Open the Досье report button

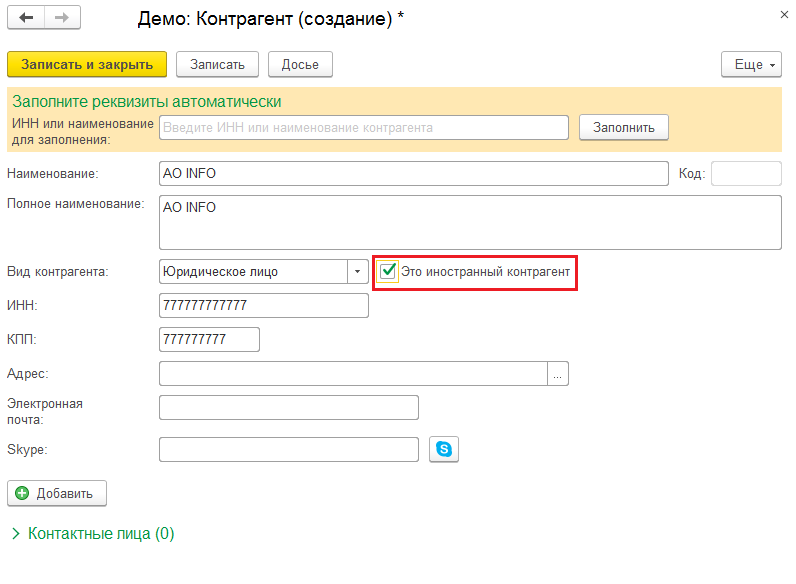pyautogui.click(x=300, y=64)
